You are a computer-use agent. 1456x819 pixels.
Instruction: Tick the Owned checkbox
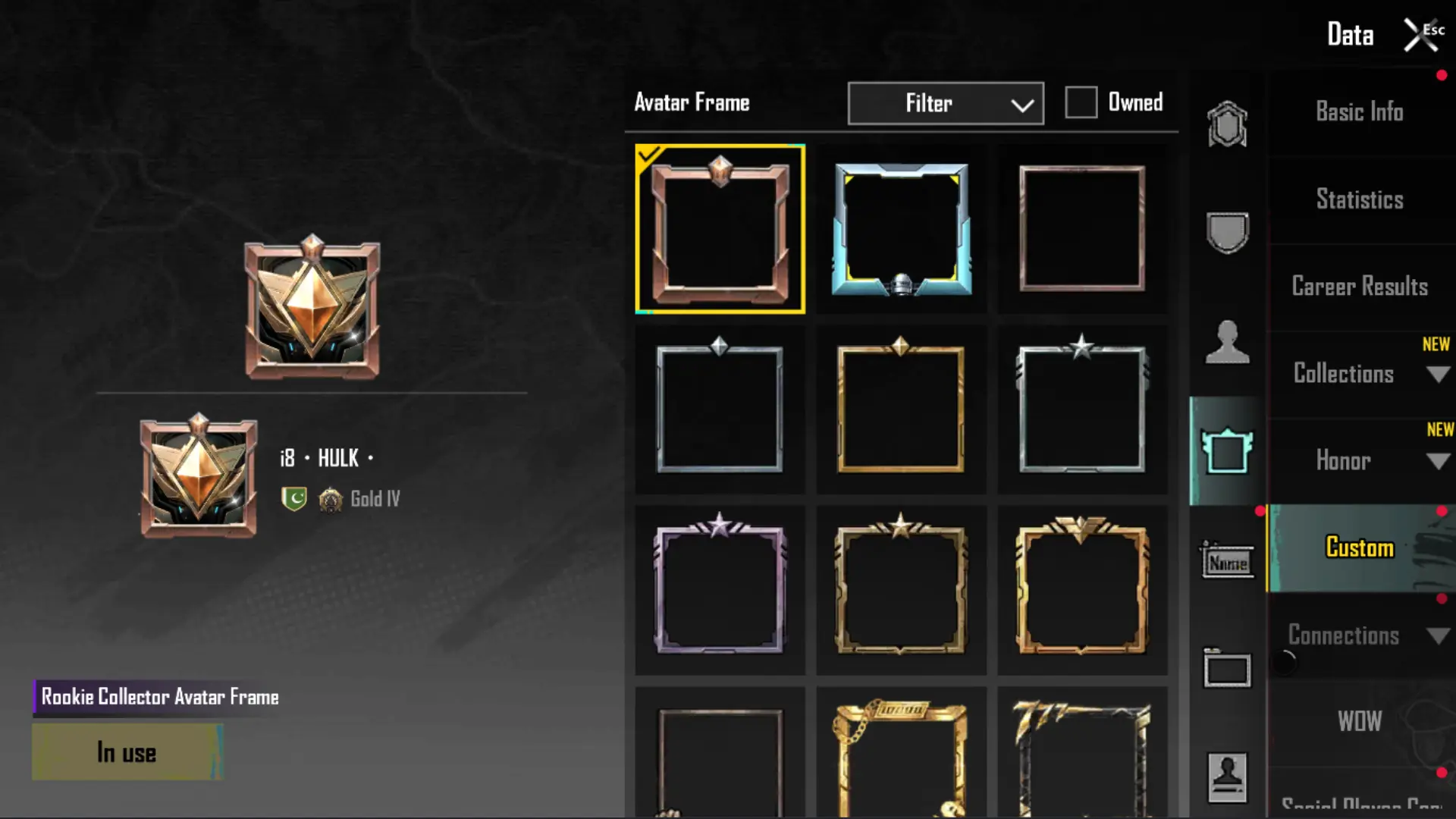(1081, 102)
